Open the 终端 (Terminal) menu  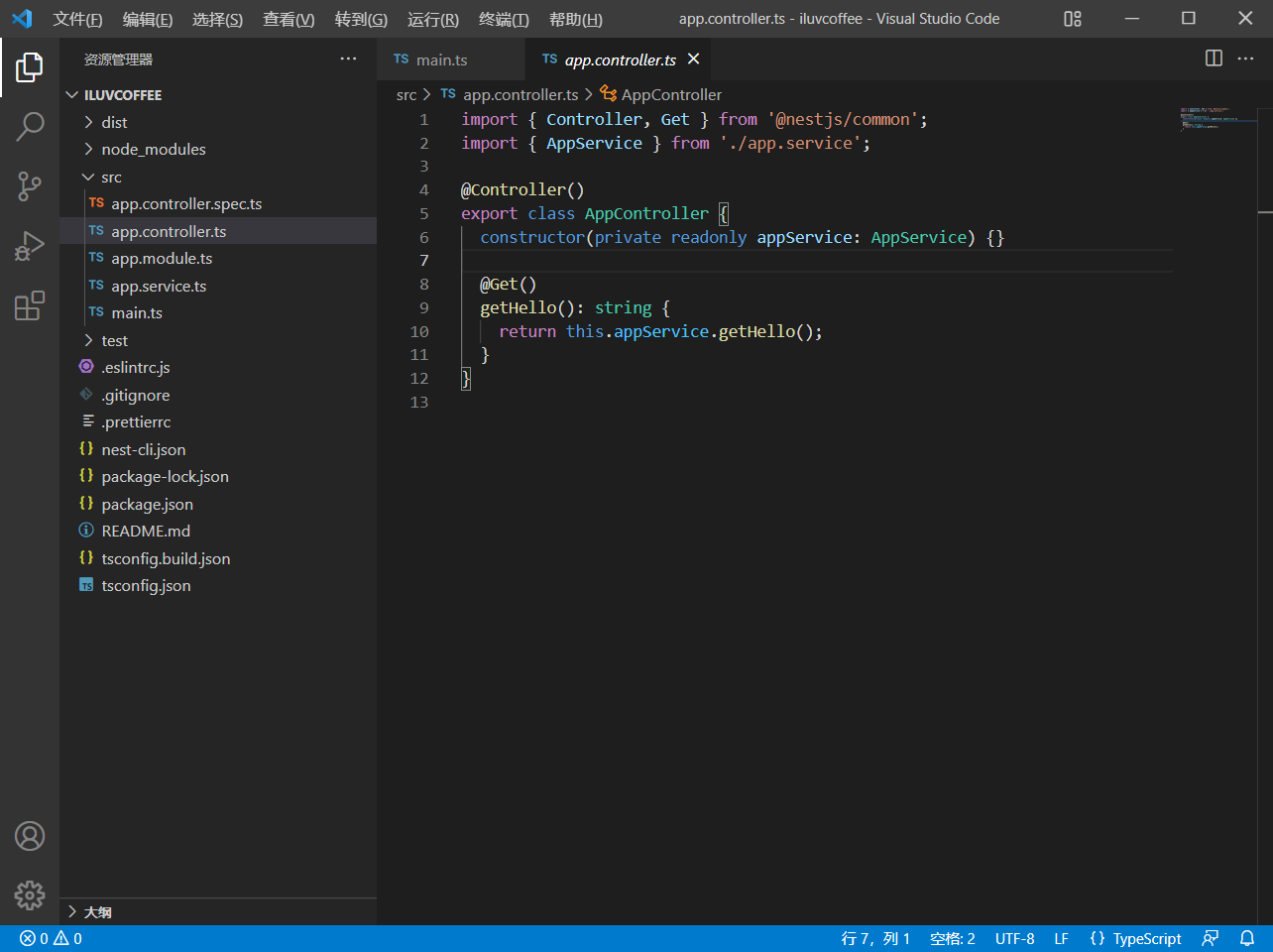[503, 20]
